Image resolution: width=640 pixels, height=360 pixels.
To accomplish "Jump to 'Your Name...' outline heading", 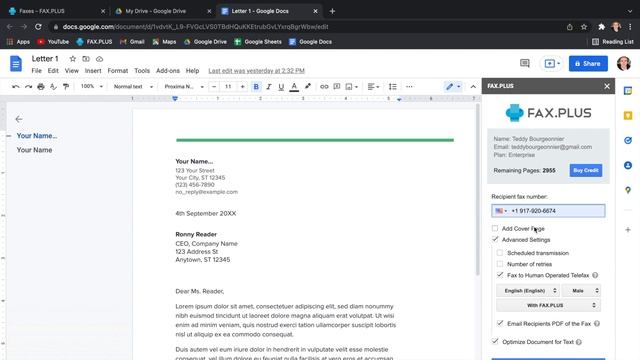I will tap(37, 136).
